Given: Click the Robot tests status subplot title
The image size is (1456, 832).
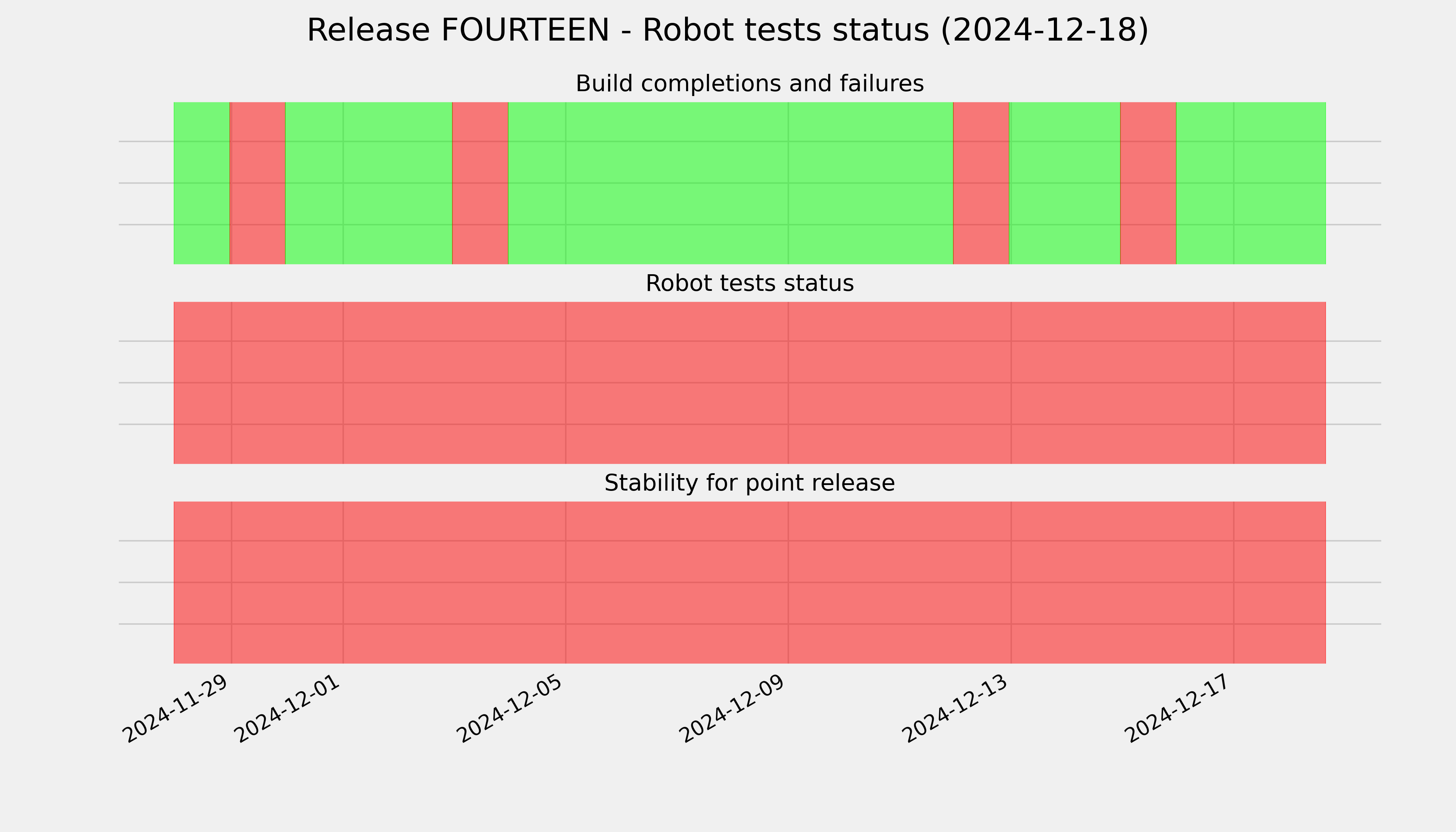Looking at the screenshot, I should pyautogui.click(x=749, y=284).
